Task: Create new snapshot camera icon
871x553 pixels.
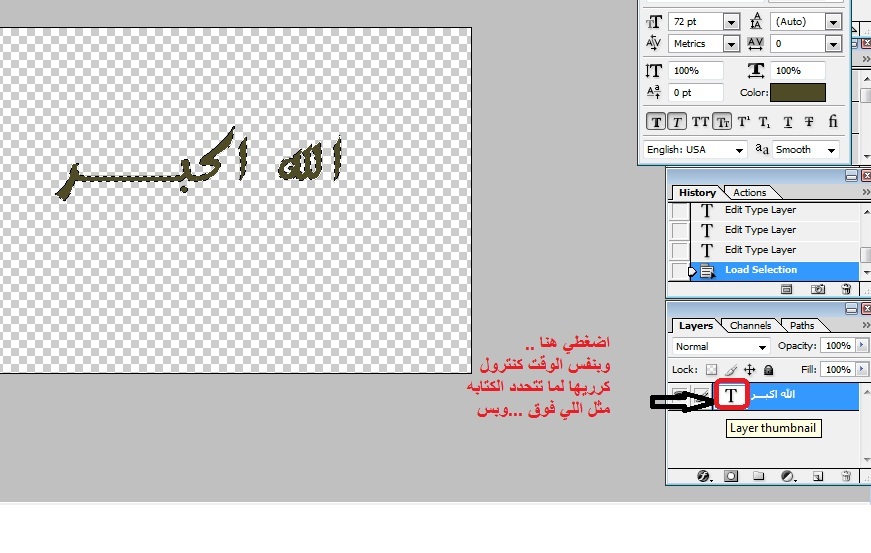Action: [x=818, y=289]
